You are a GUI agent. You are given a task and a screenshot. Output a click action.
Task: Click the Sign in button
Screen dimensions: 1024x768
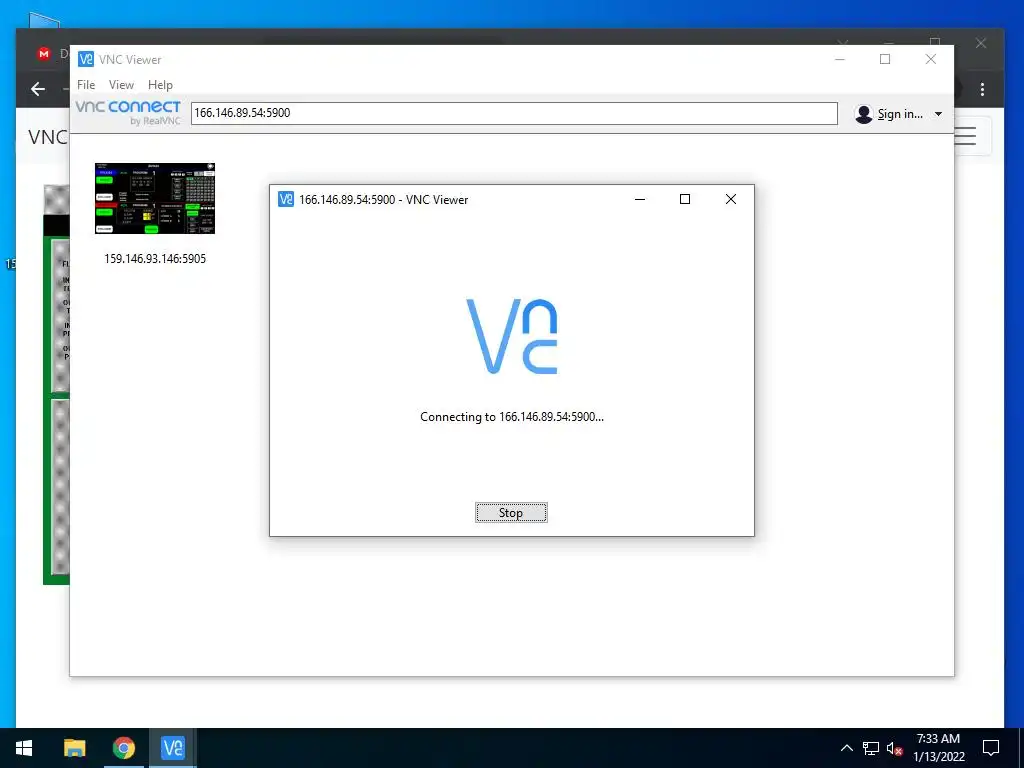point(899,114)
